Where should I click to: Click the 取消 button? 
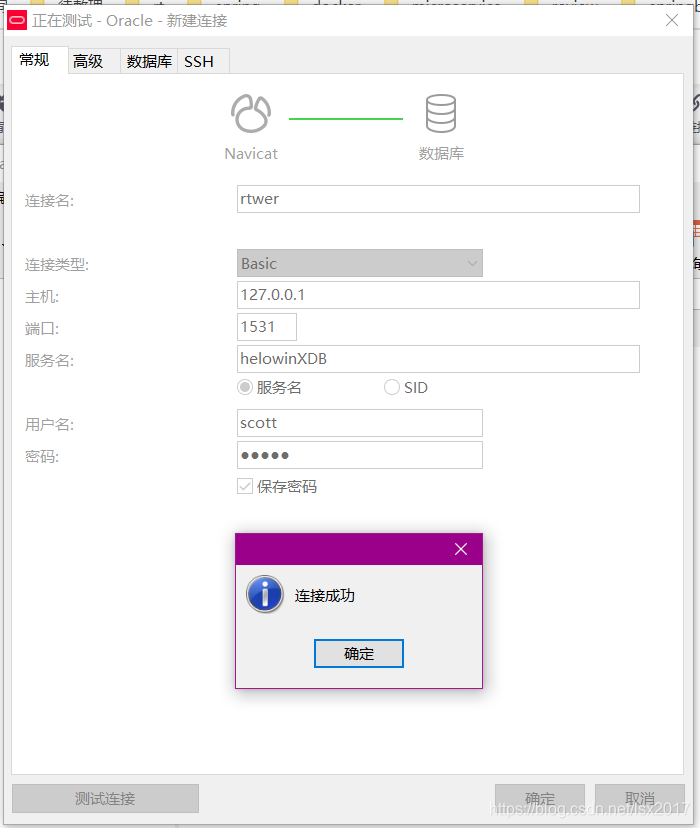click(640, 798)
